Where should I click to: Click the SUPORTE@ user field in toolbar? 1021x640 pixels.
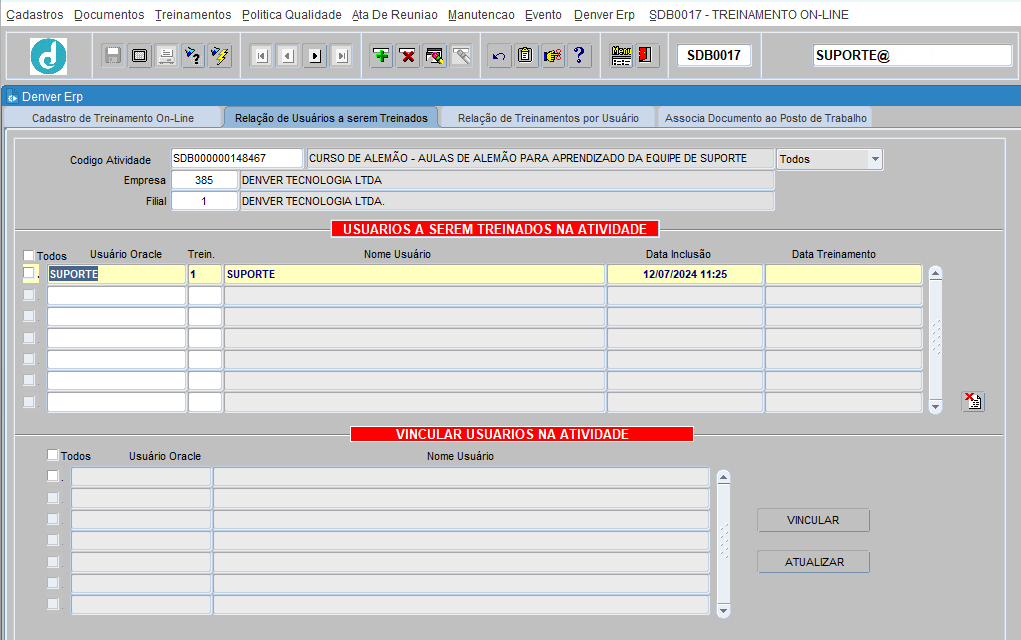[x=912, y=56]
